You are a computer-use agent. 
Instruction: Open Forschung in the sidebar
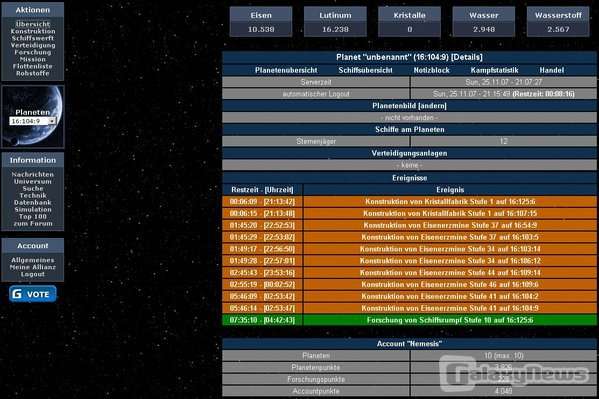click(x=33, y=52)
